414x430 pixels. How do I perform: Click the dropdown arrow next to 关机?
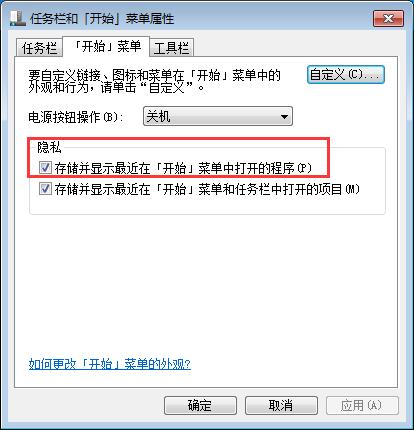click(284, 117)
